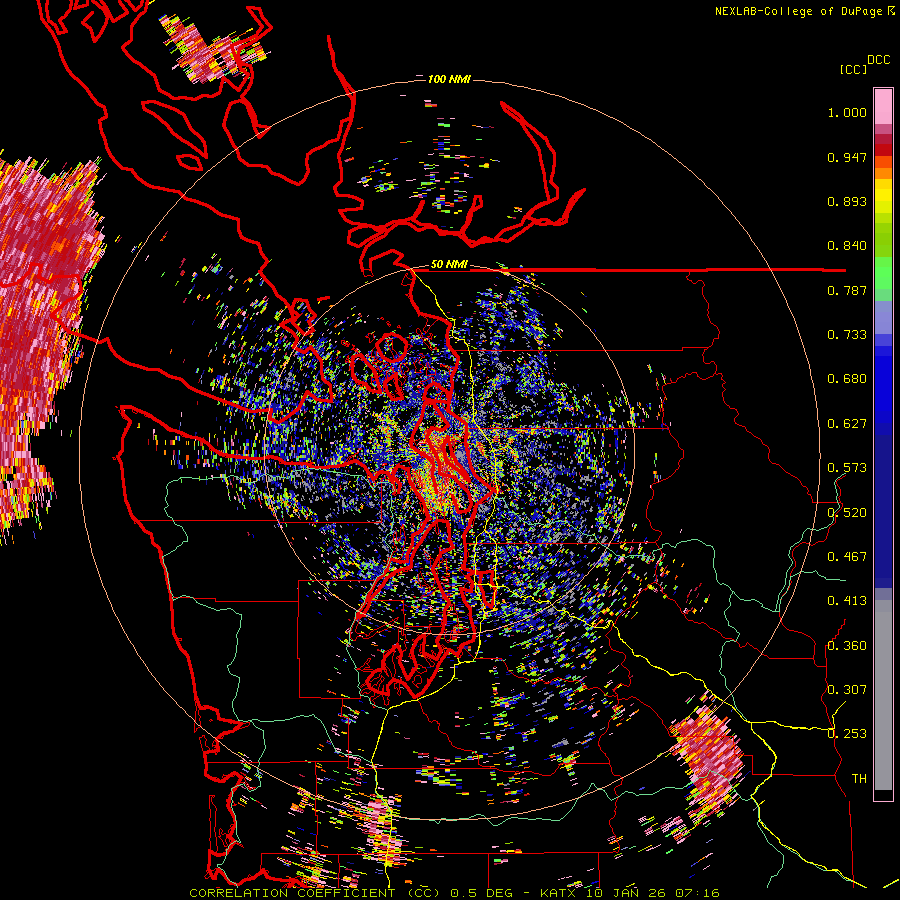Screen dimensions: 900x900
Task: Pick the pink color bar segment at 1.000
Action: (883, 107)
